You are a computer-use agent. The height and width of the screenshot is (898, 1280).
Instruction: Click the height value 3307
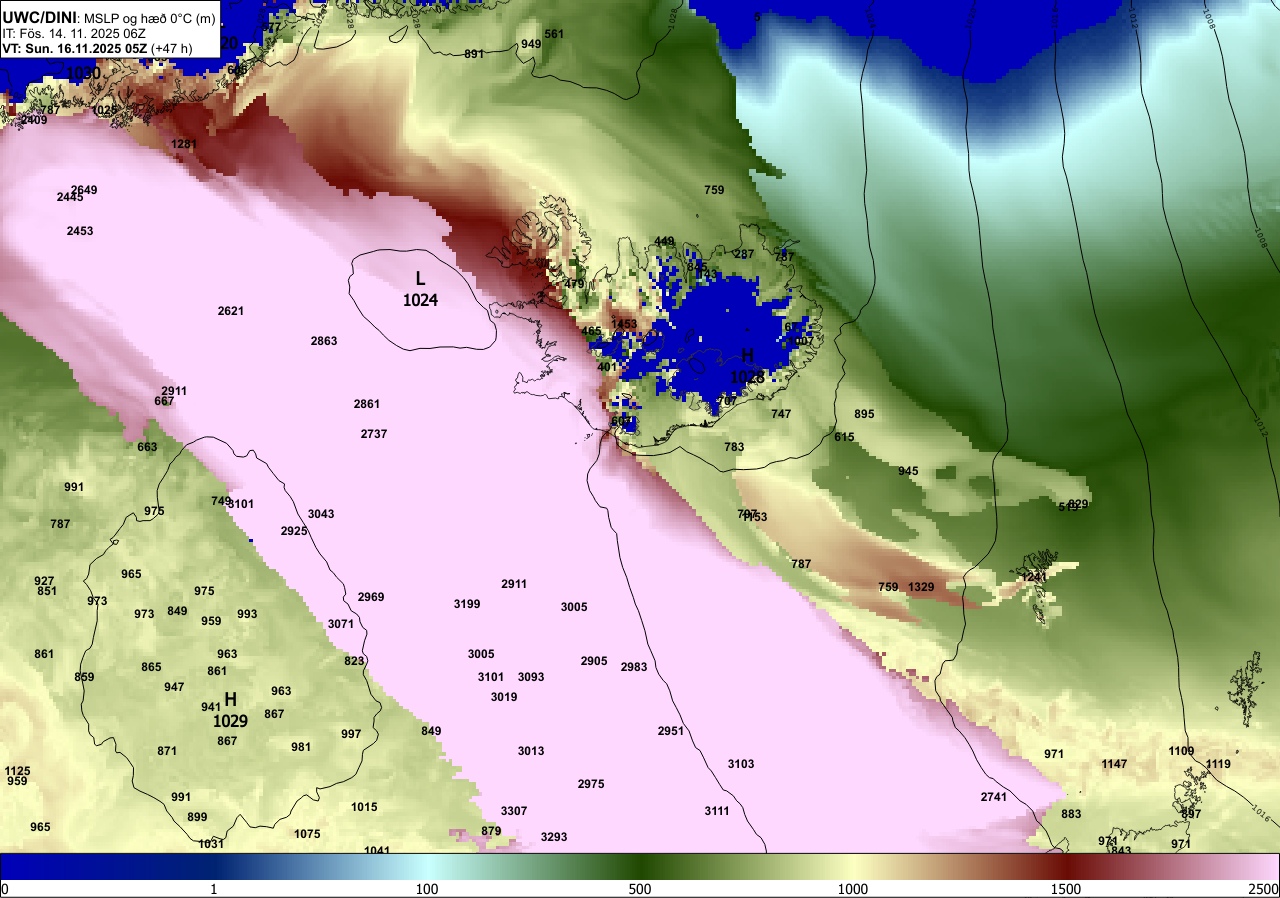click(514, 811)
